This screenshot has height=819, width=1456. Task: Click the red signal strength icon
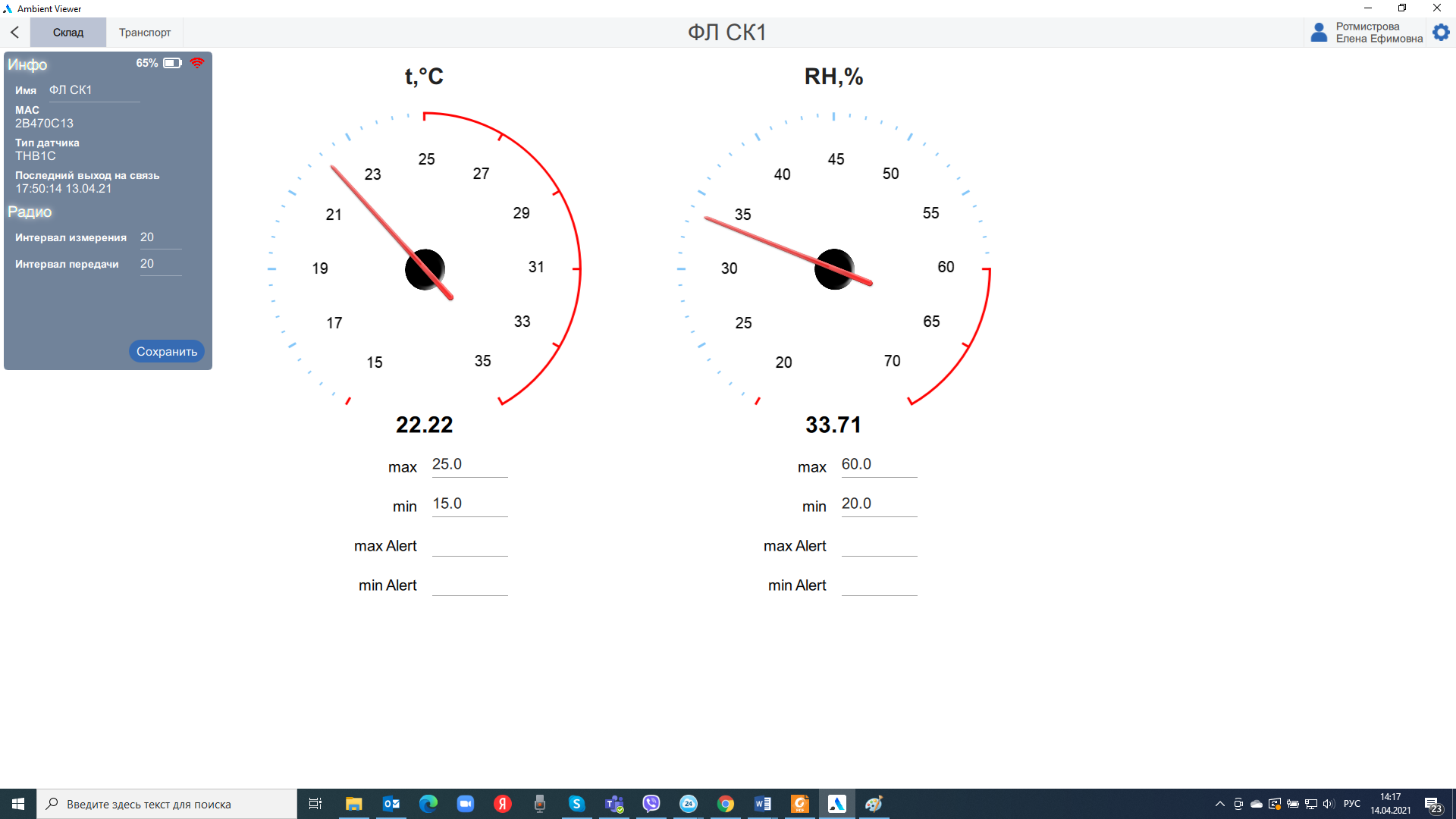click(x=197, y=63)
